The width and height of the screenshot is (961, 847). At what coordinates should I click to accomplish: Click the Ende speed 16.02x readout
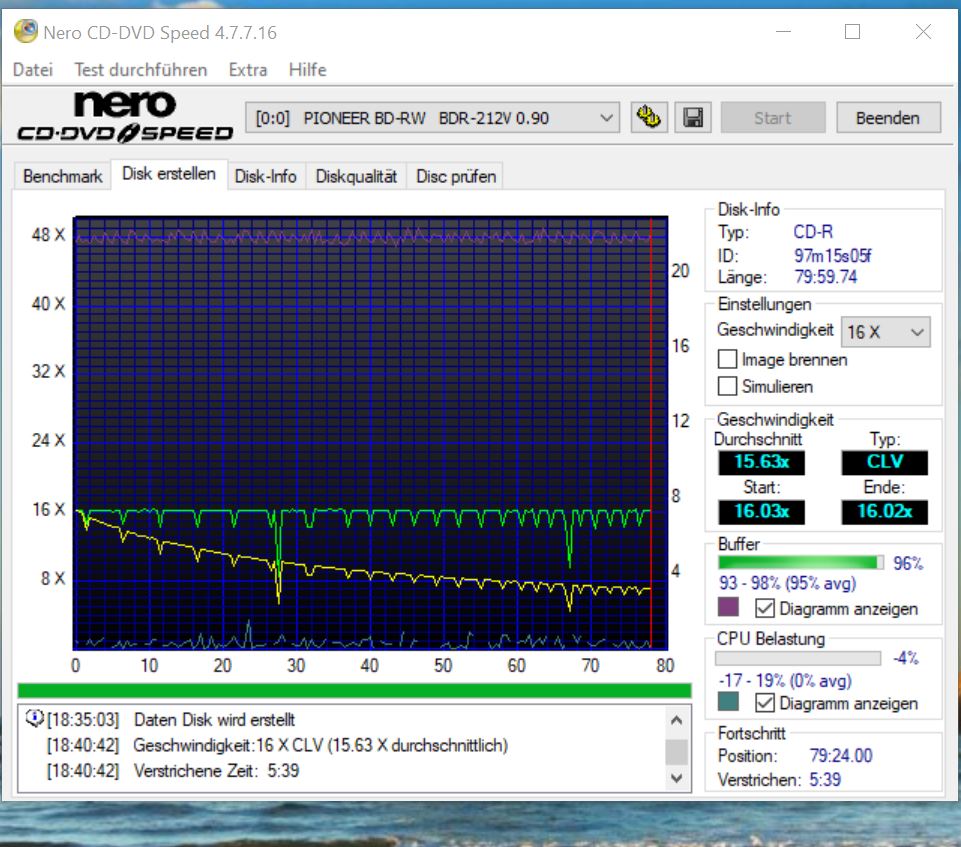pyautogui.click(x=884, y=511)
